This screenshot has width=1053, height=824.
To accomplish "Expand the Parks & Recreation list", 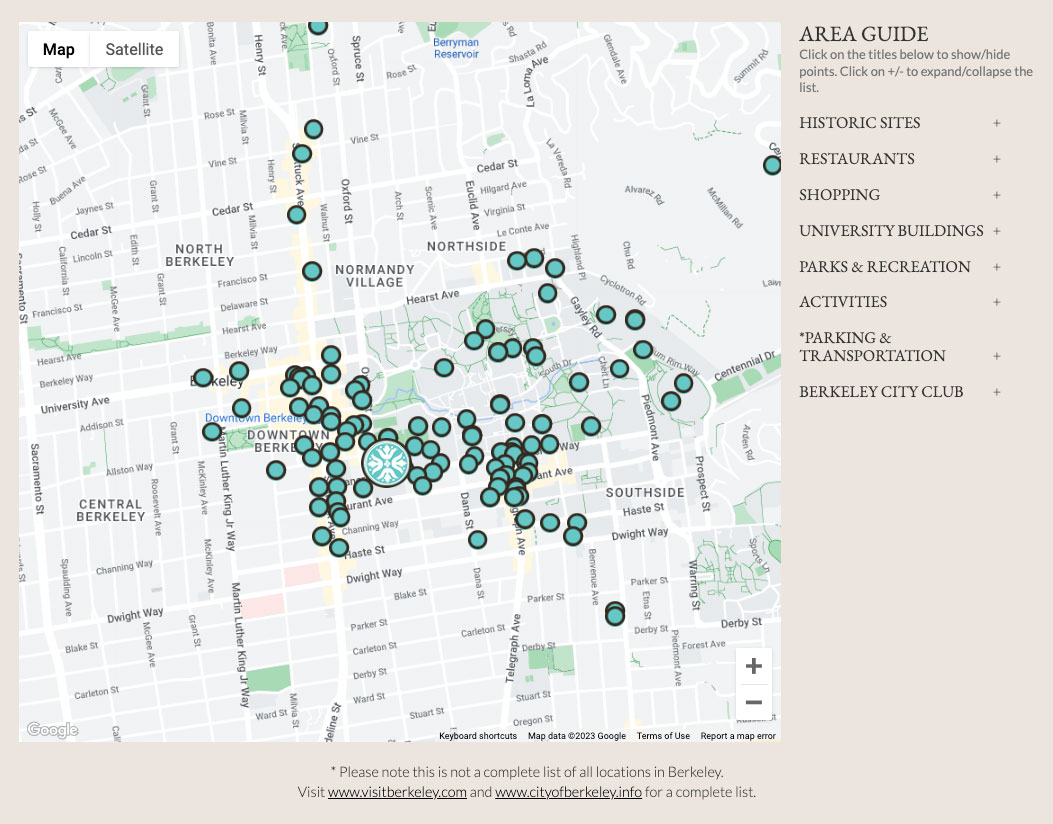I will tap(996, 267).
